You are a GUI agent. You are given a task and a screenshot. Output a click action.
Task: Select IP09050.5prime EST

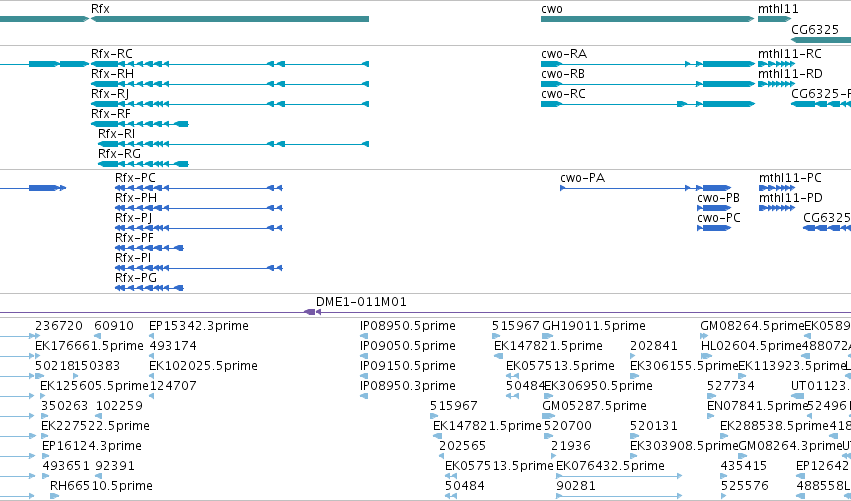click(408, 346)
